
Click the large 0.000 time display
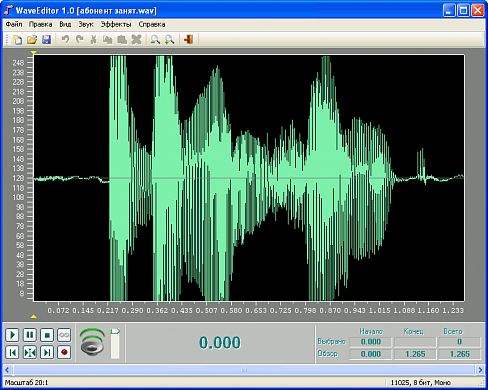(220, 343)
